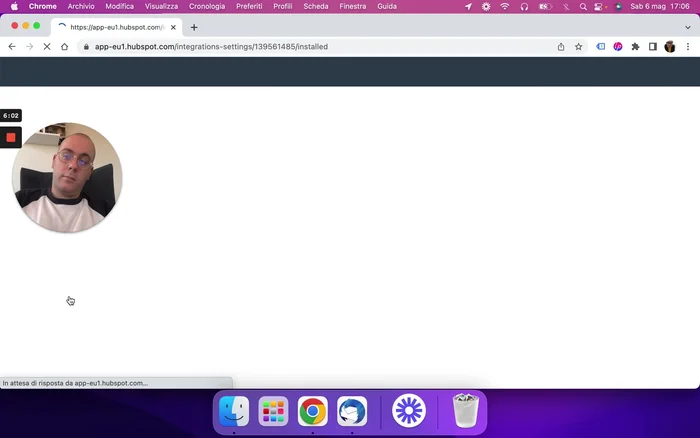Screen dimensions: 700x438
Task: Go back to the previous page
Action: click(12, 47)
